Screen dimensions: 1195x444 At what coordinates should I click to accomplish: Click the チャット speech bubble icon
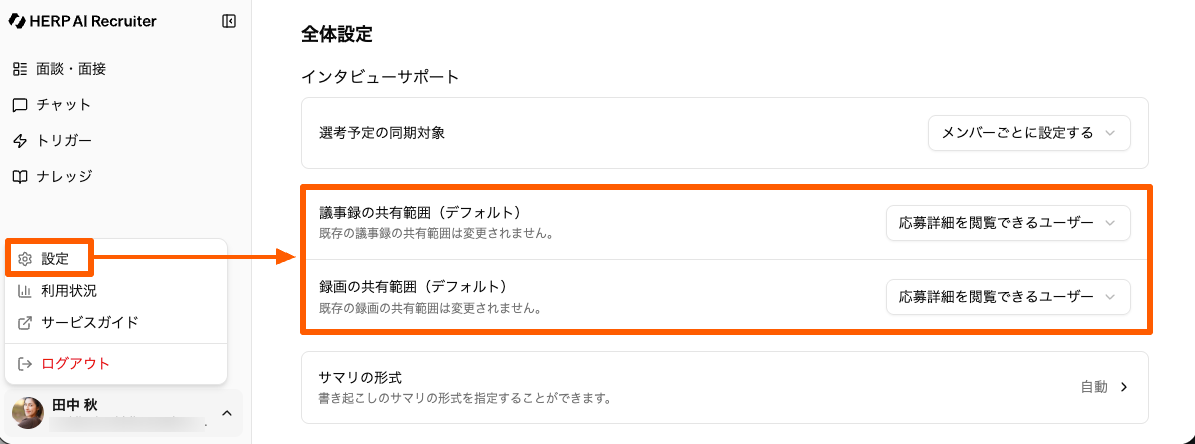pos(19,105)
